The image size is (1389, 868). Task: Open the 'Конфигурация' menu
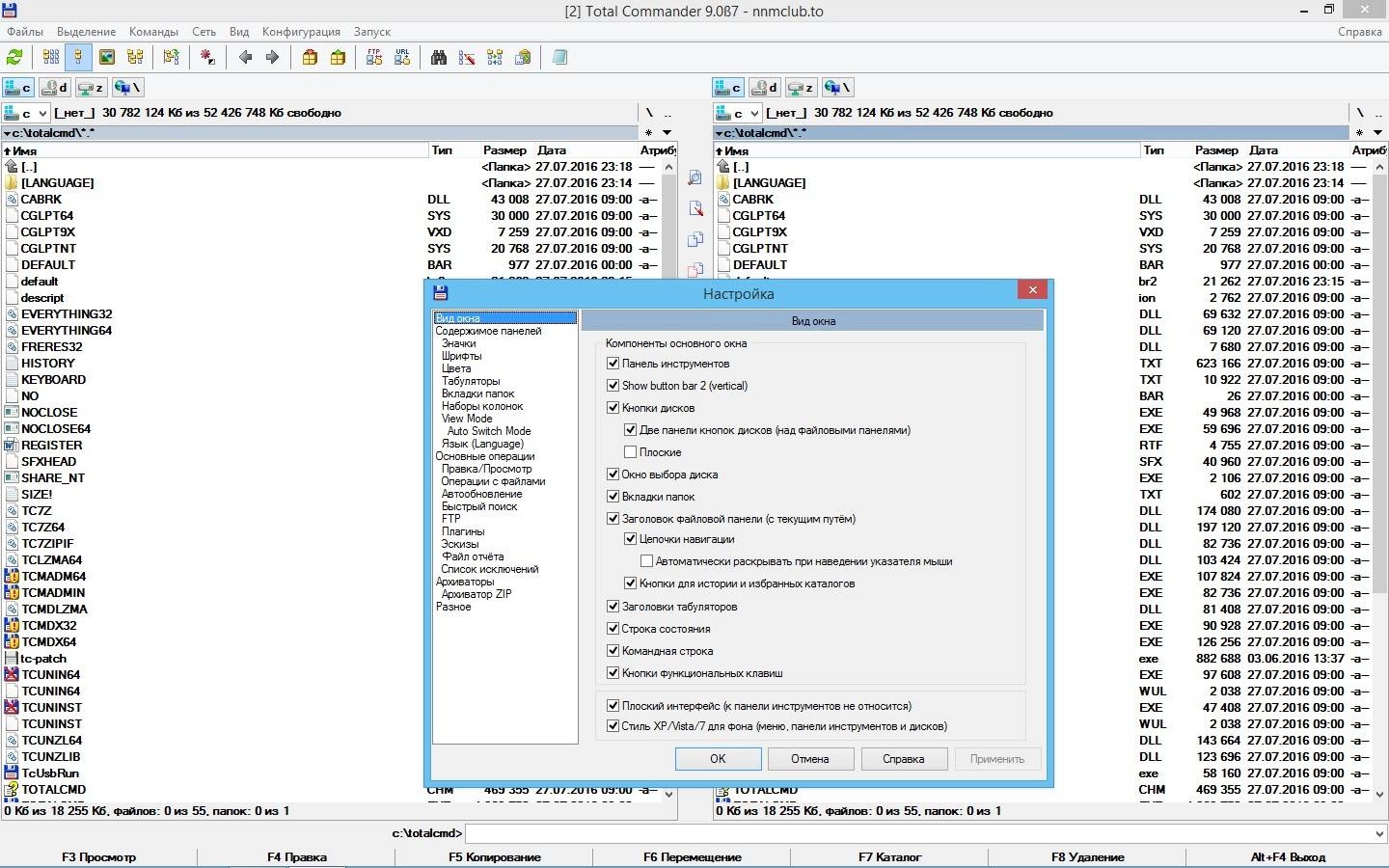[301, 32]
